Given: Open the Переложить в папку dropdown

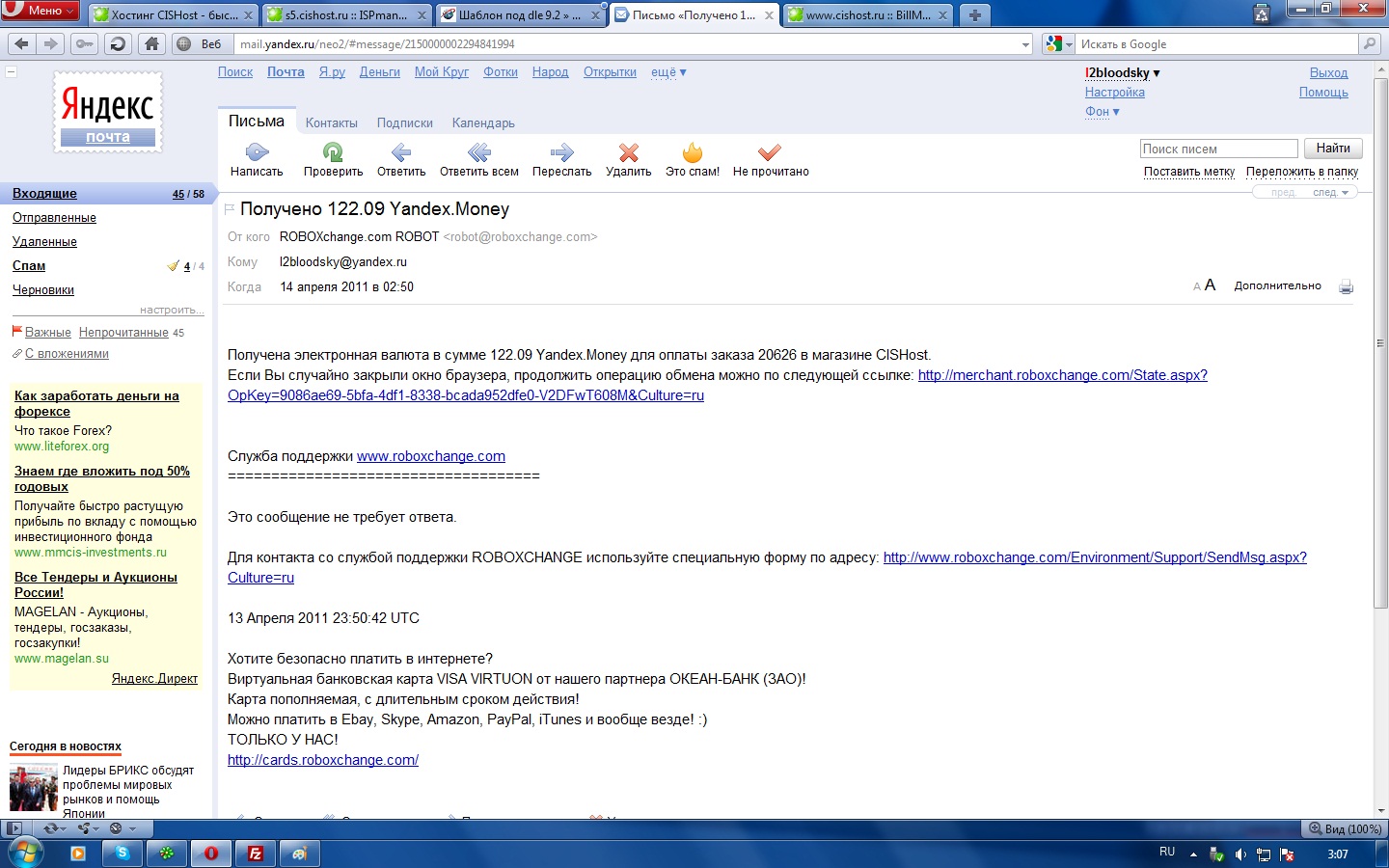Looking at the screenshot, I should coord(1302,172).
